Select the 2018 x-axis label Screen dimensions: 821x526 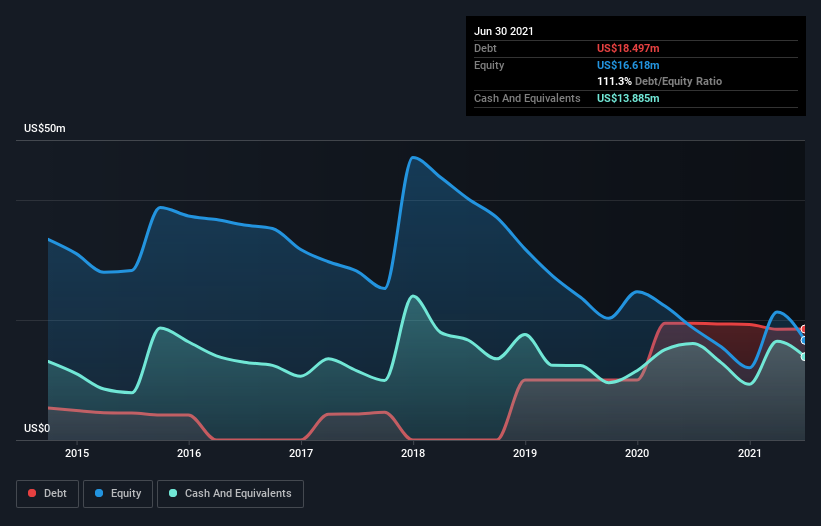click(413, 453)
